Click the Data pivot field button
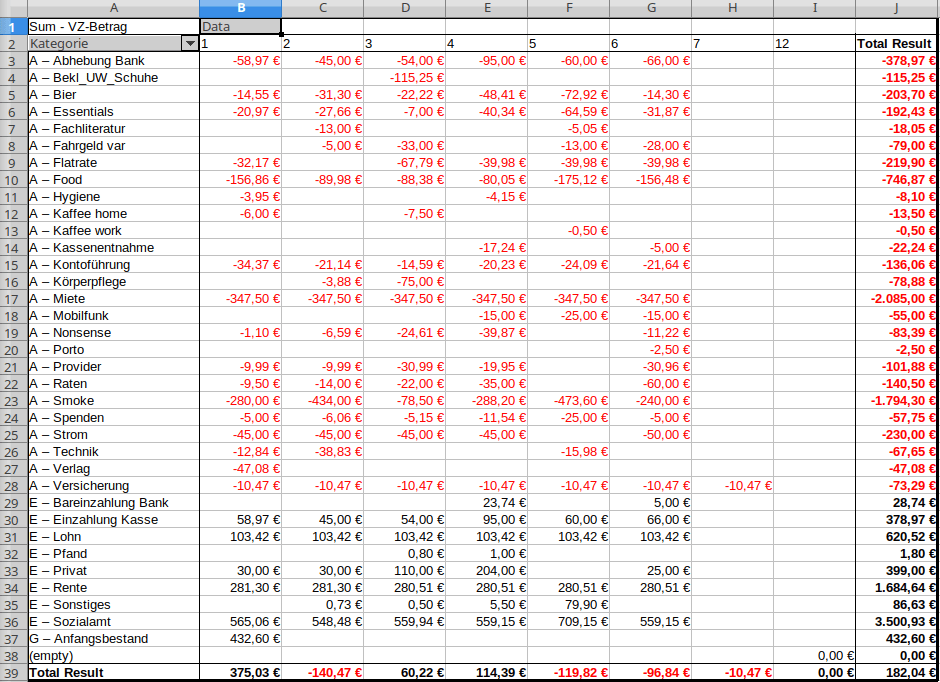Screen dimensions: 940x682 pyautogui.click(x=240, y=27)
